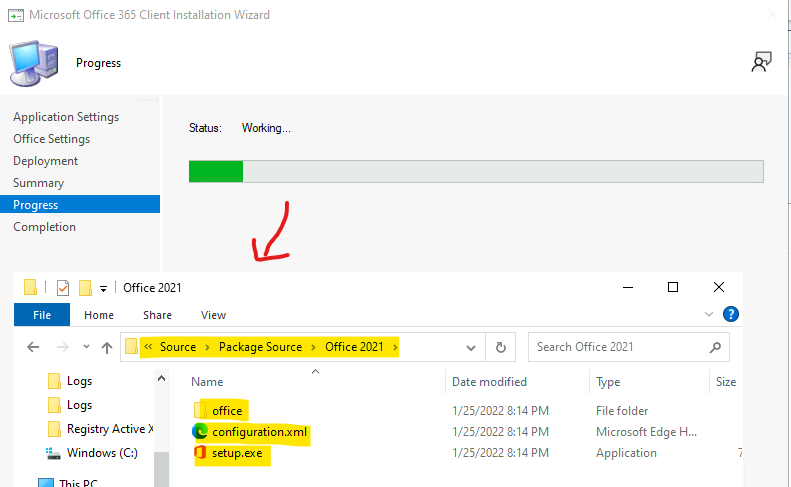The width and height of the screenshot is (791, 487).
Task: Click Package Source in the breadcrumb path
Action: (263, 347)
